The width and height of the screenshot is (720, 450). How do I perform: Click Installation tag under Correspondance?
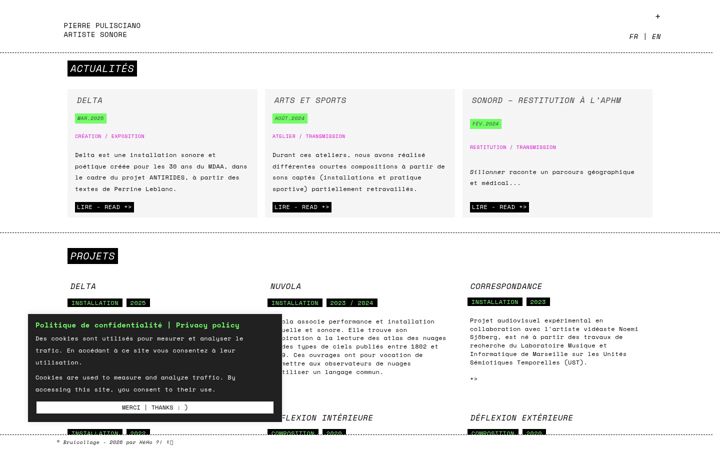click(495, 302)
